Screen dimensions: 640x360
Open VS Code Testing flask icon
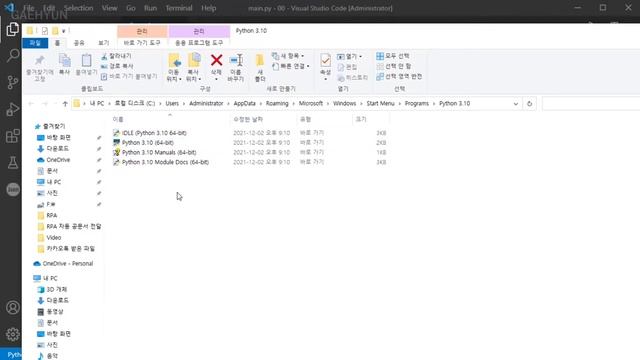[12, 162]
